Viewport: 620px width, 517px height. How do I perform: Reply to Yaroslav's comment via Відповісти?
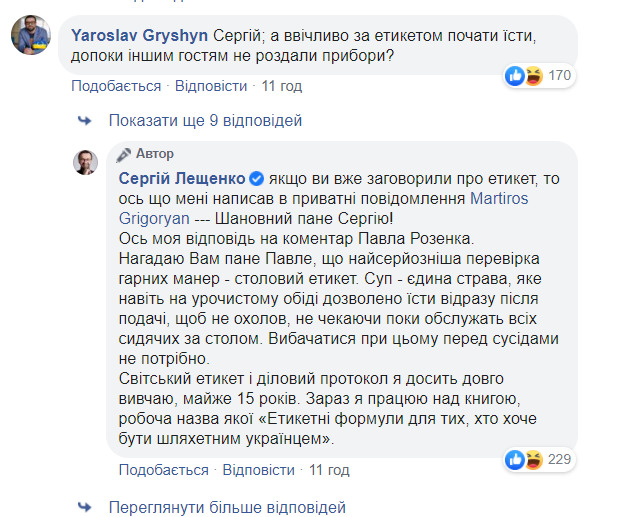(212, 86)
